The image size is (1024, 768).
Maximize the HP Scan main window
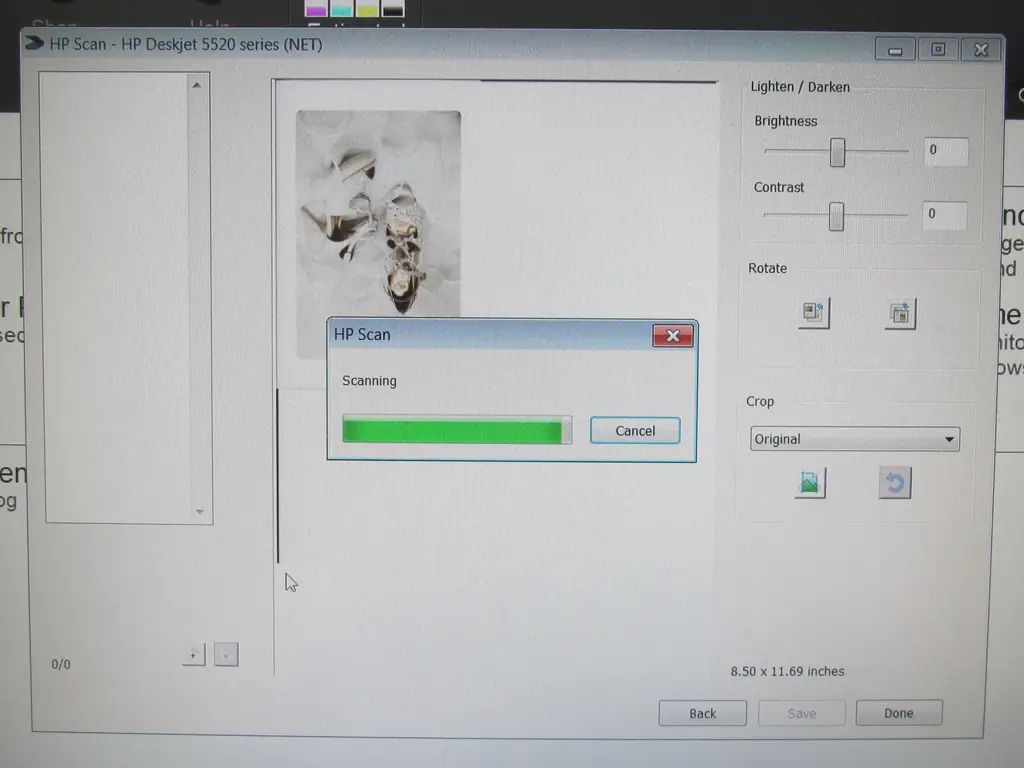(x=938, y=50)
